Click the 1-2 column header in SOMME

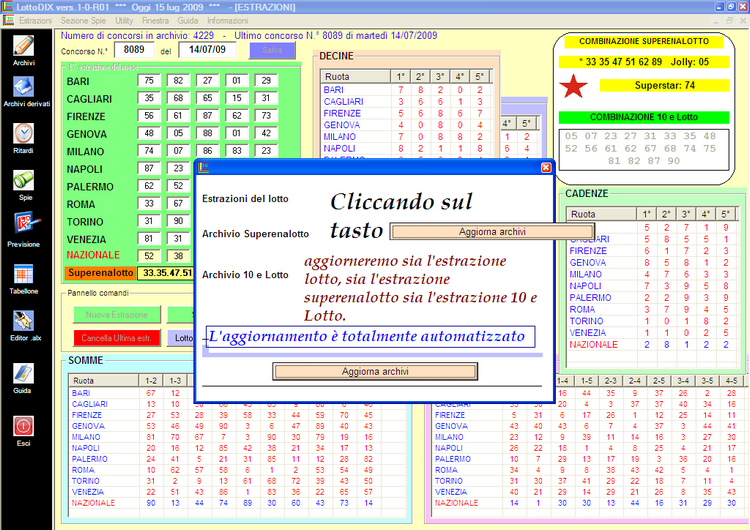click(x=151, y=381)
